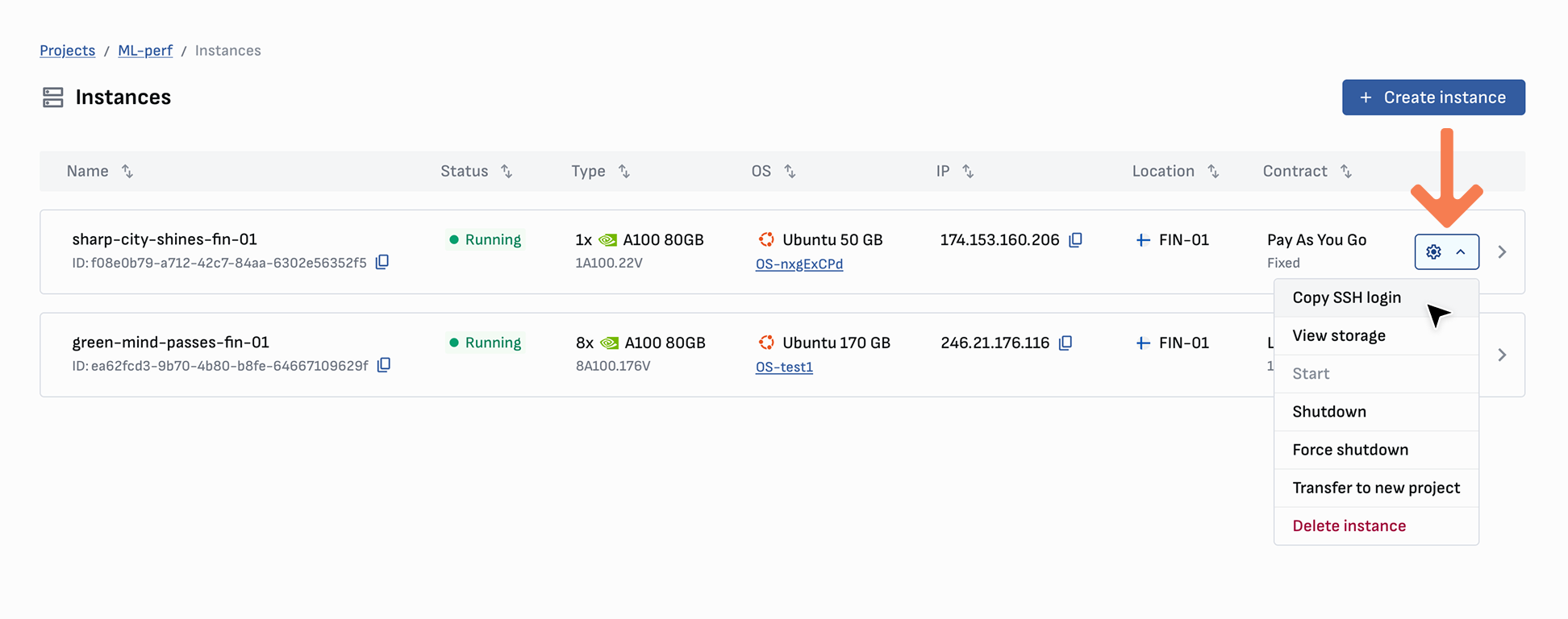Click the Create instance button
1568x619 pixels.
[x=1433, y=98]
